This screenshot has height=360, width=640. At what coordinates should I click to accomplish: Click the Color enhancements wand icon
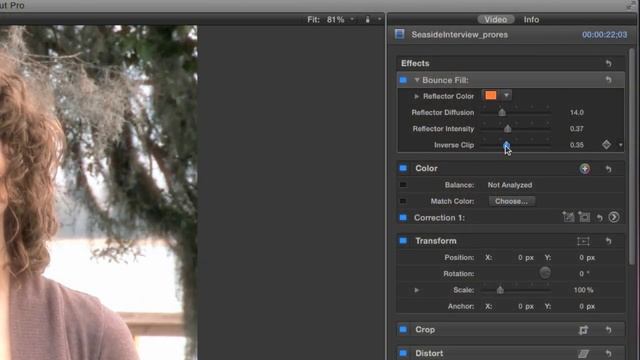tap(584, 168)
